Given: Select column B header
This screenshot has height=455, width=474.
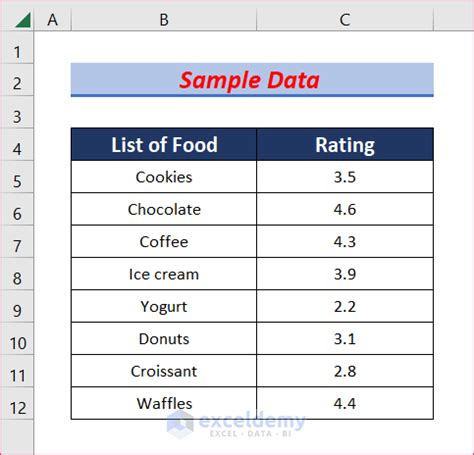Looking at the screenshot, I should point(164,19).
